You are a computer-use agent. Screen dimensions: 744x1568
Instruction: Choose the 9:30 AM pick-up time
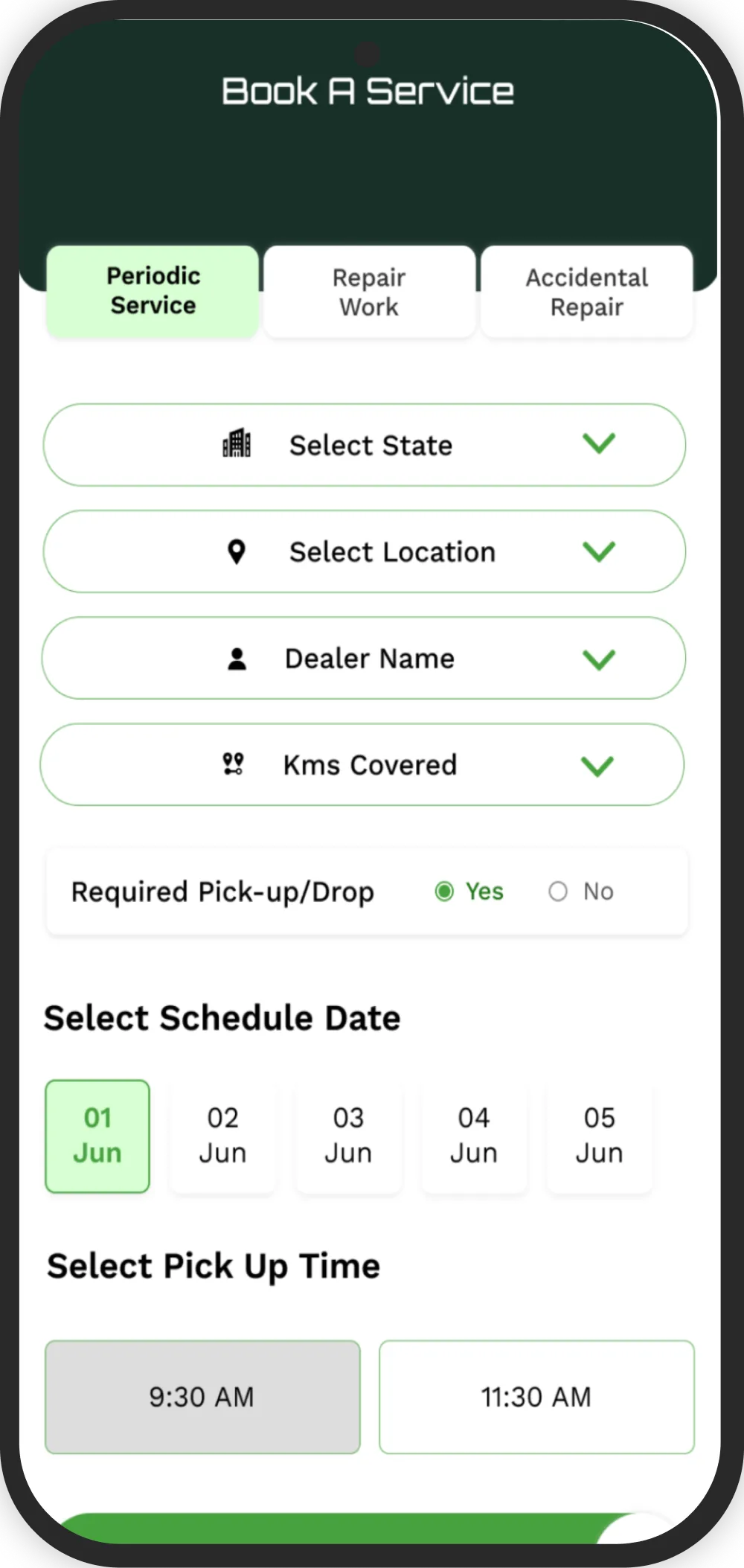(x=202, y=1397)
